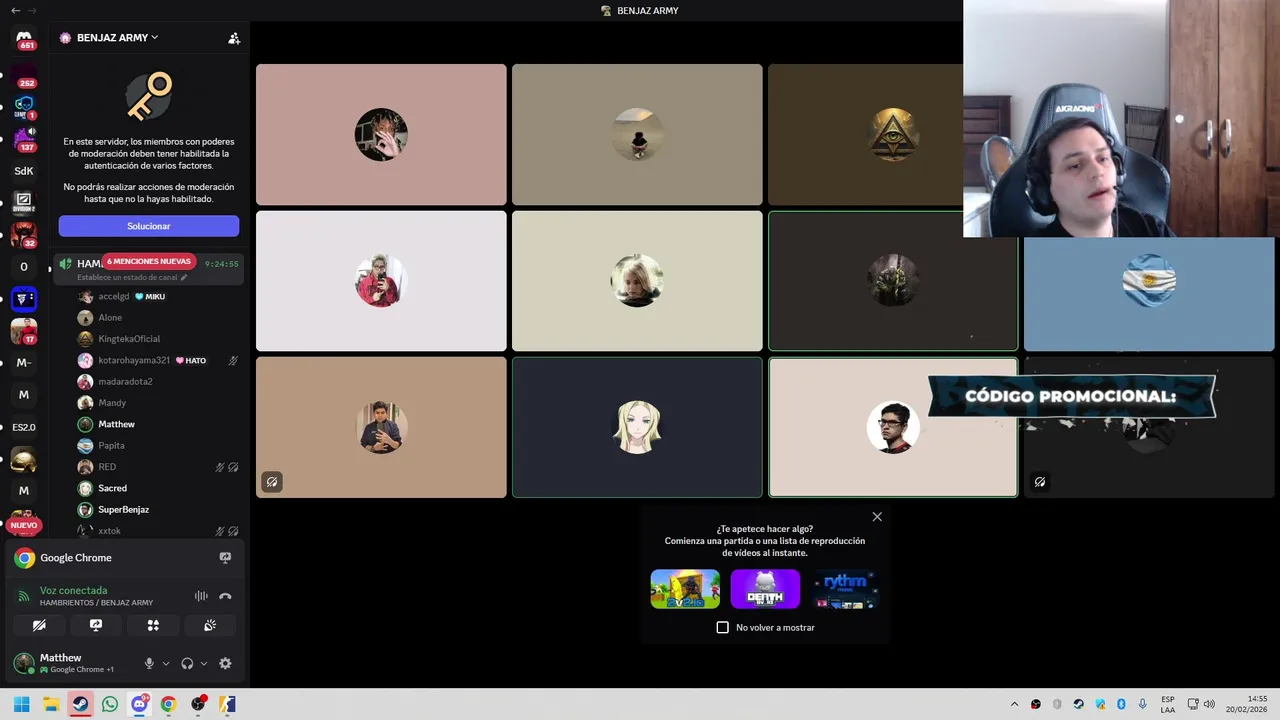1280x720 pixels.
Task: Open the server with 252 badge
Action: [x=24, y=74]
